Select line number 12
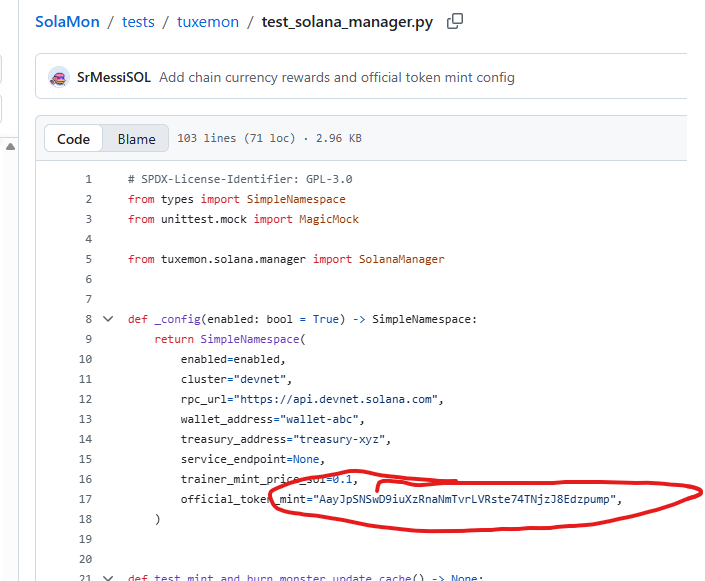This screenshot has width=705, height=581. point(85,399)
